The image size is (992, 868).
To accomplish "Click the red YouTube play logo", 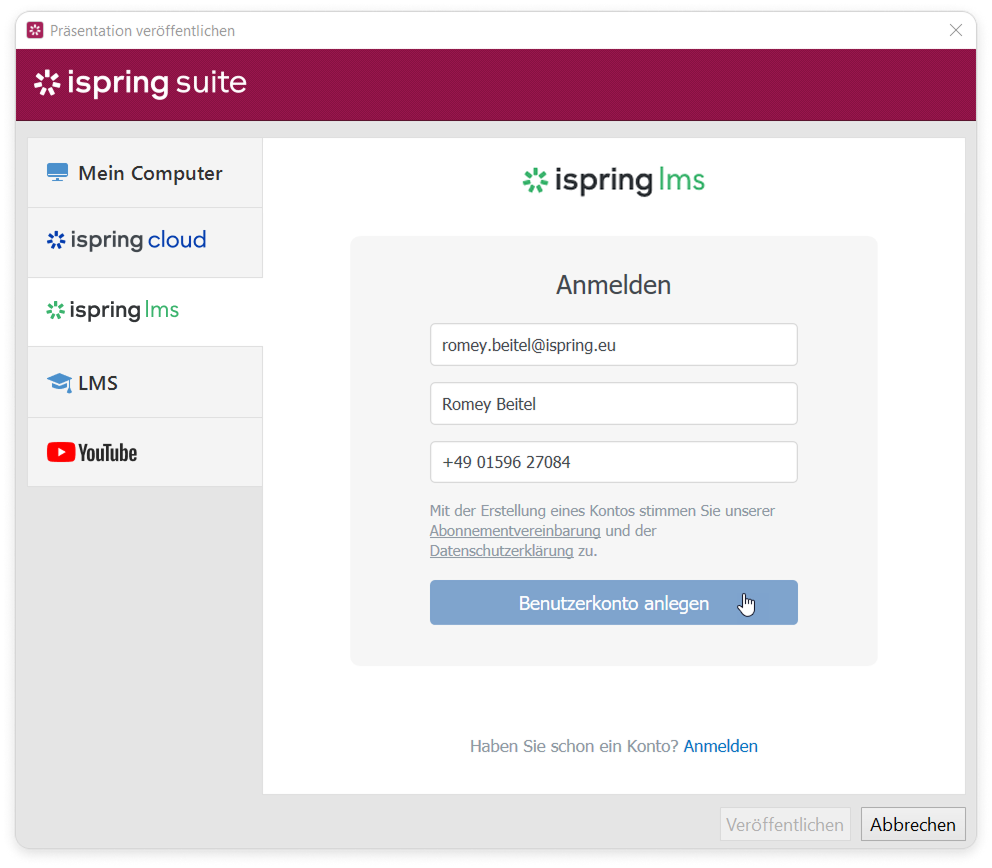I will (x=61, y=453).
